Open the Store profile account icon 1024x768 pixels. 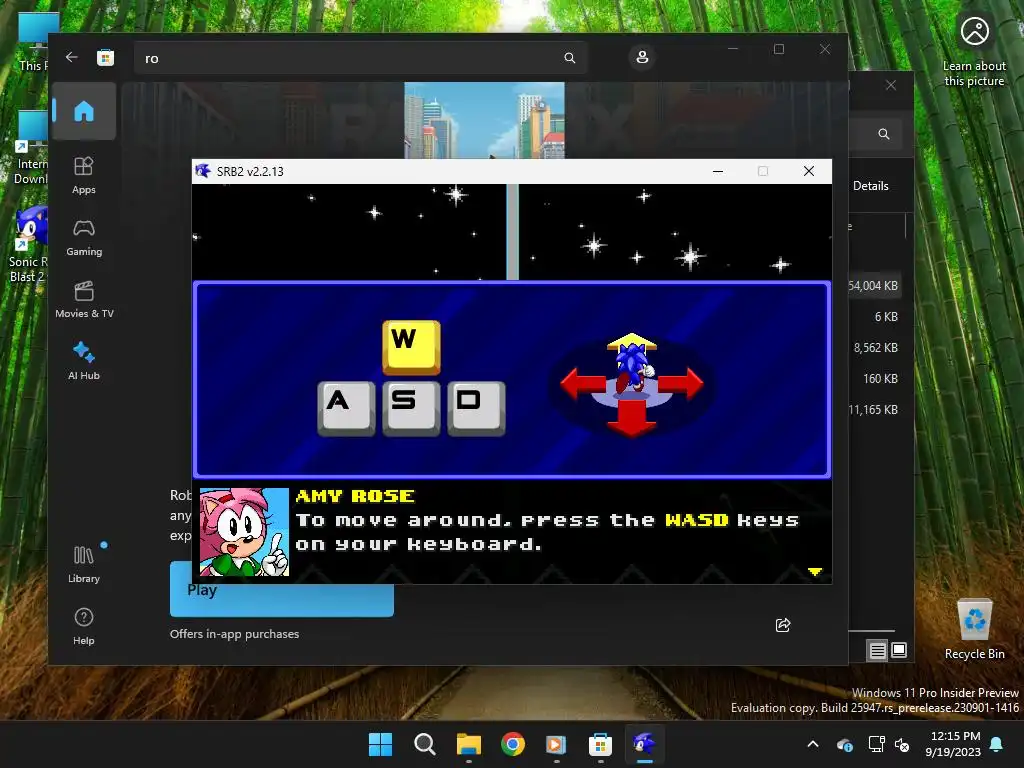point(642,57)
